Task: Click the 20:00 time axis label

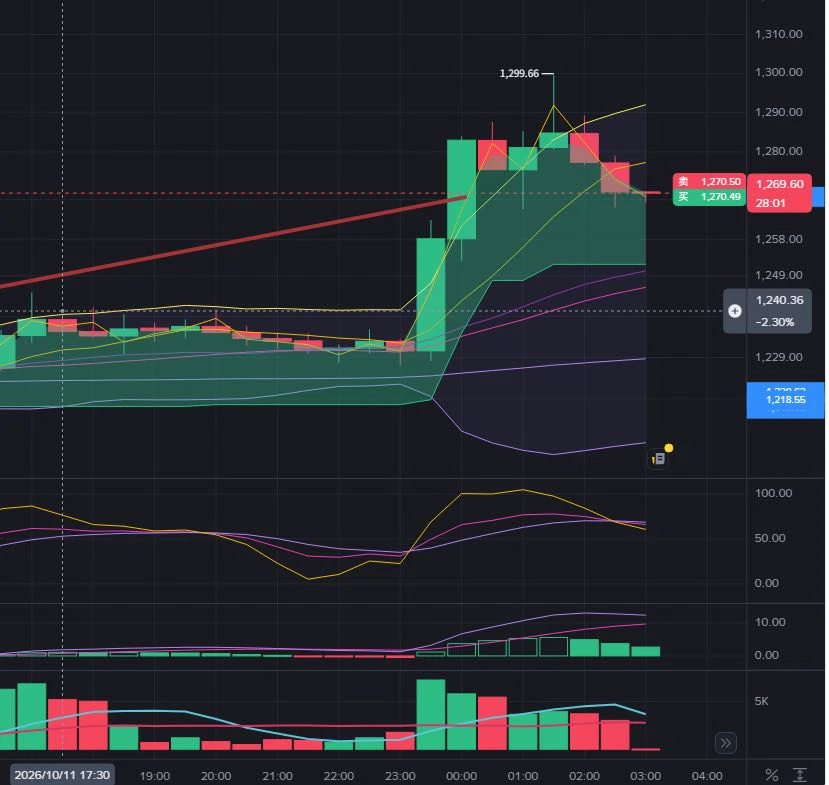Action: [216, 776]
